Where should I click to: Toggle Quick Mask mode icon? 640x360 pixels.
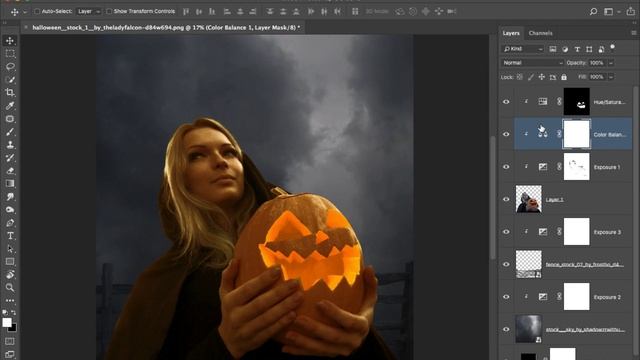(x=10, y=341)
